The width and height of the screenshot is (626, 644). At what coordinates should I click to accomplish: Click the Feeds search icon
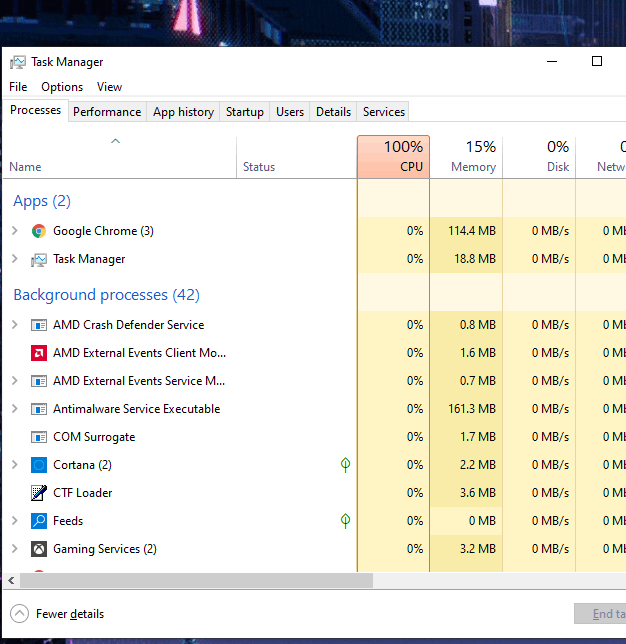coord(39,521)
